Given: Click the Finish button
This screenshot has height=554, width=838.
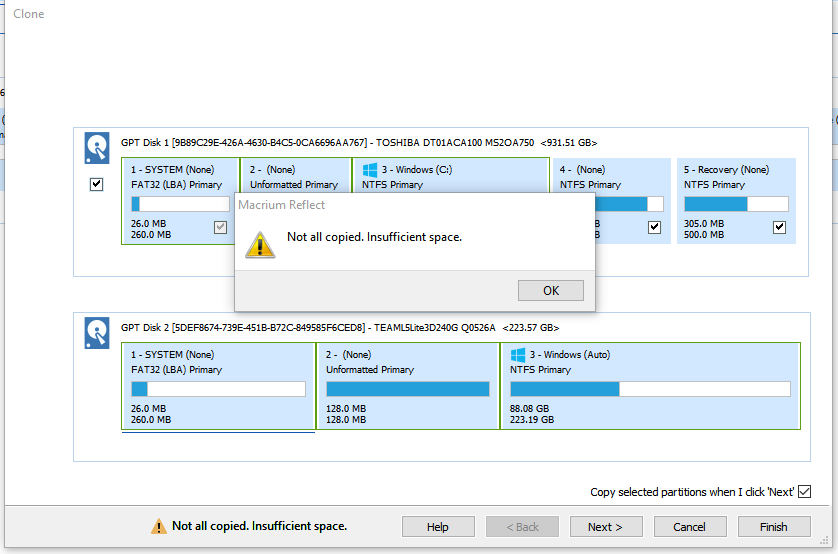Looking at the screenshot, I should click(774, 527).
